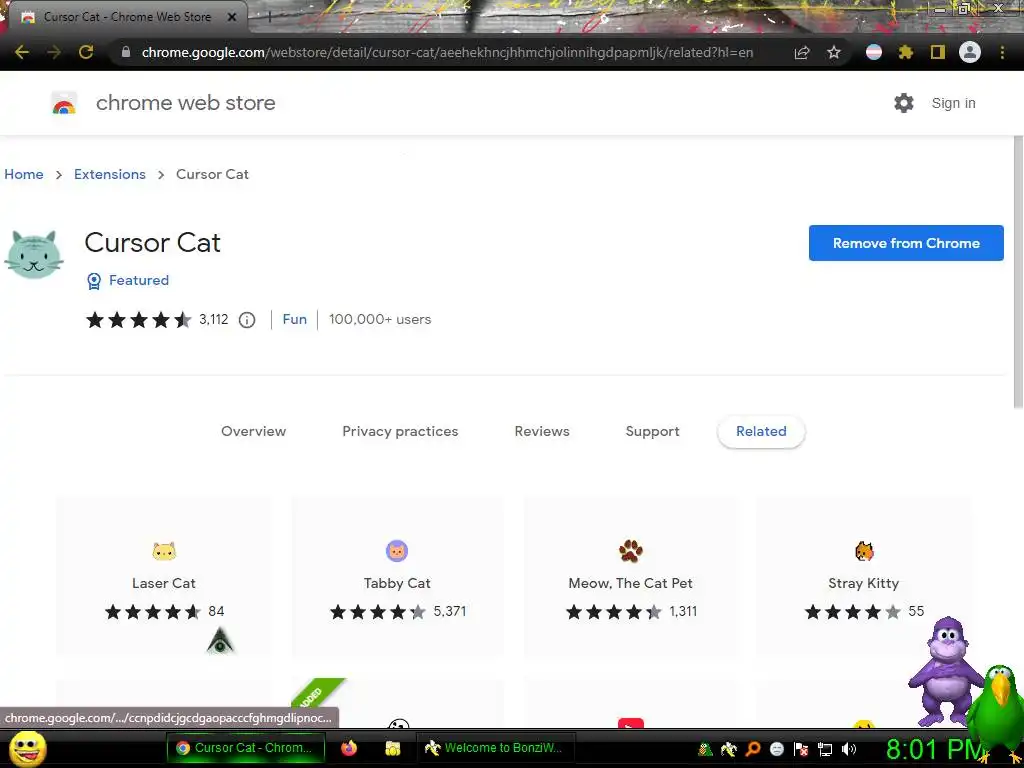Toggle the Chrome side panel
The image size is (1024, 768).
point(938,52)
